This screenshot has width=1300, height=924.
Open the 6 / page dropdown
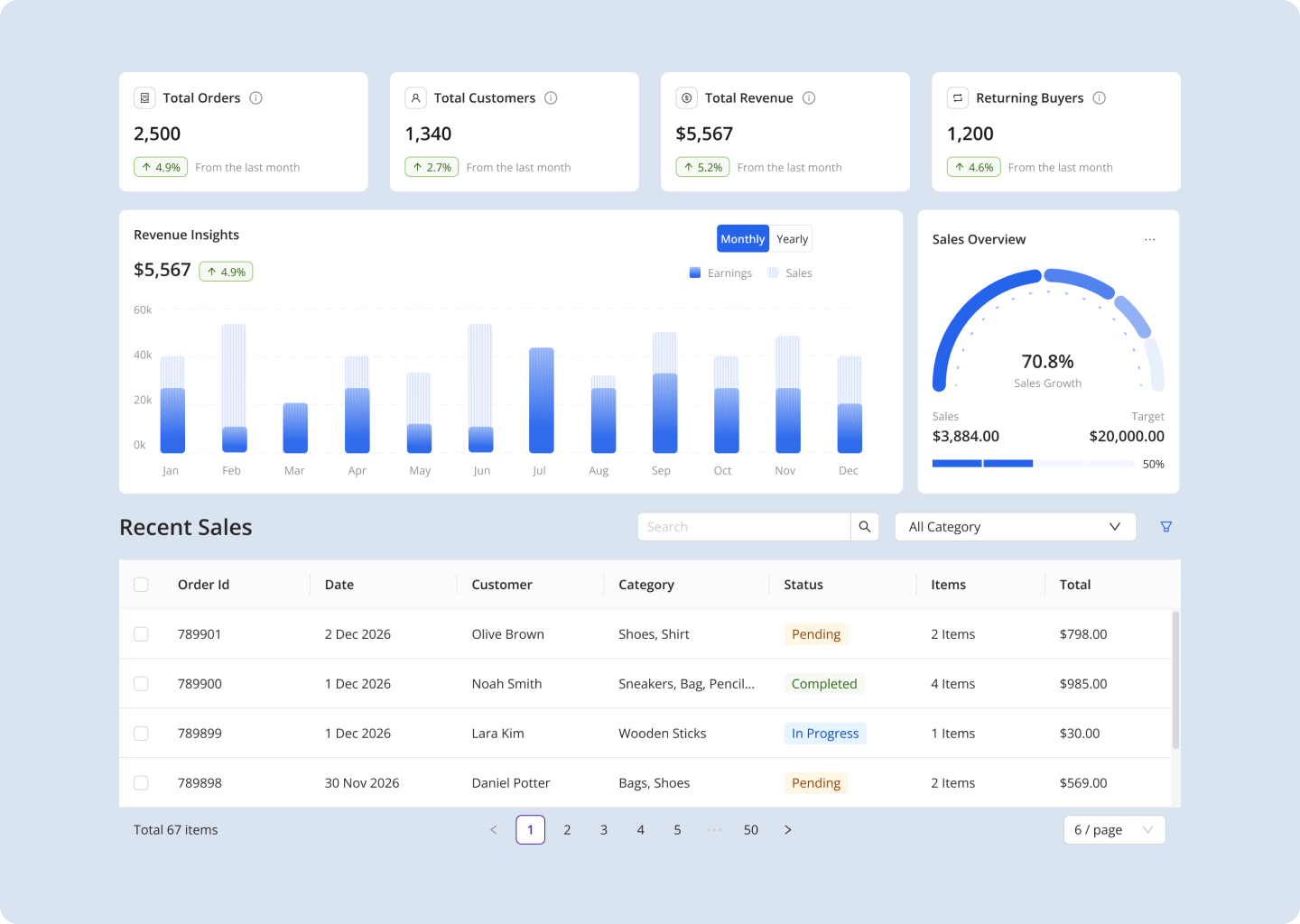click(1114, 829)
